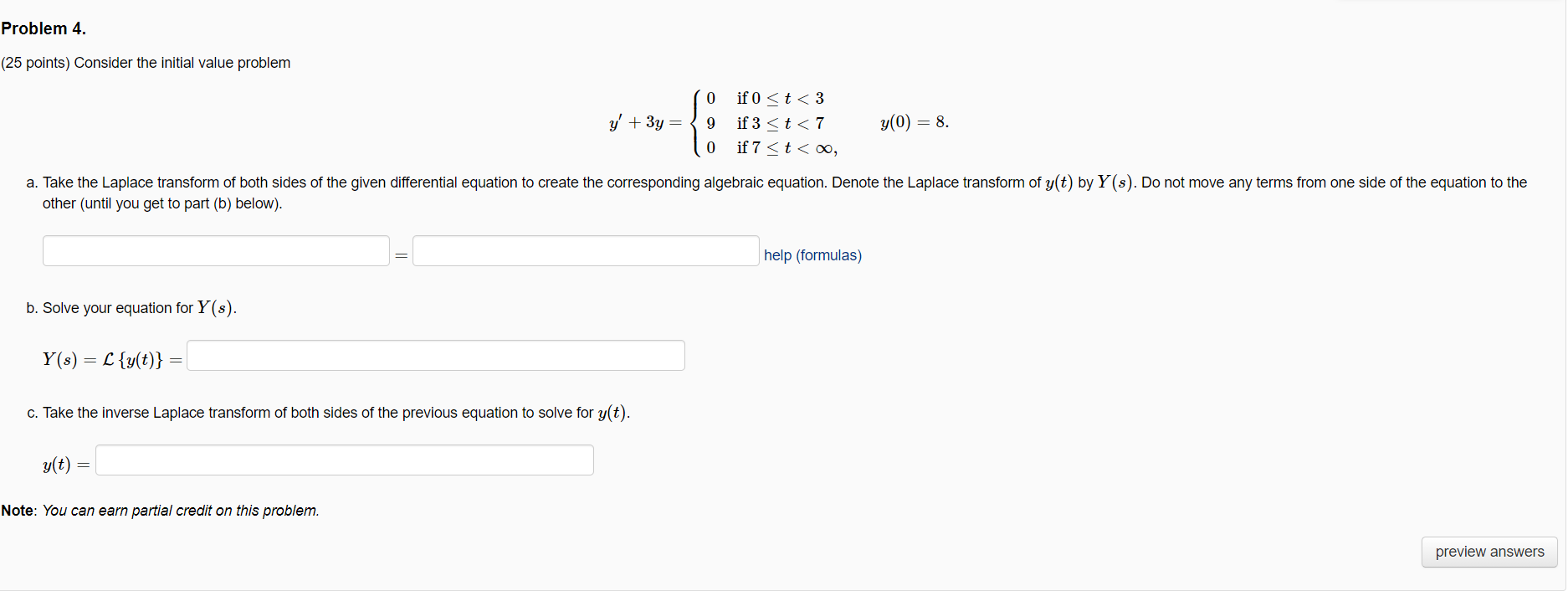Place cursor in the Laplace transform answer box
This screenshot has width=1568, height=591.
(435, 355)
